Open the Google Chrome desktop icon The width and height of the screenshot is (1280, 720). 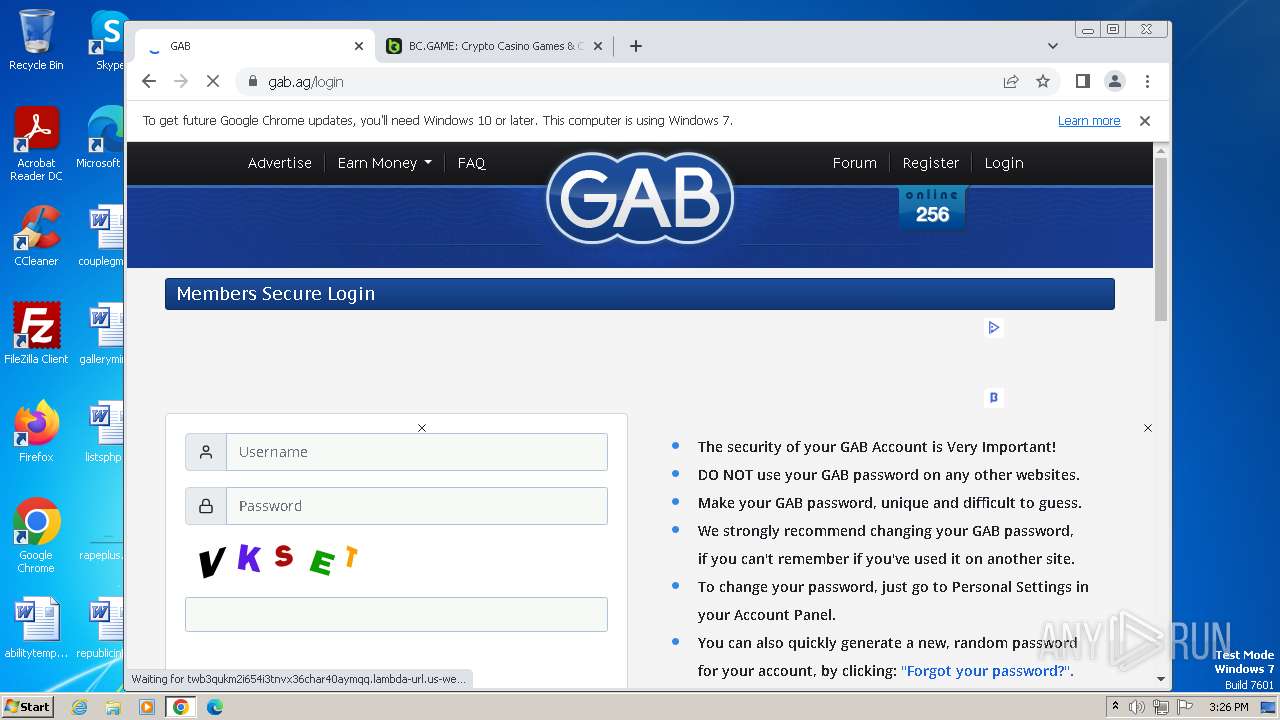(x=36, y=535)
